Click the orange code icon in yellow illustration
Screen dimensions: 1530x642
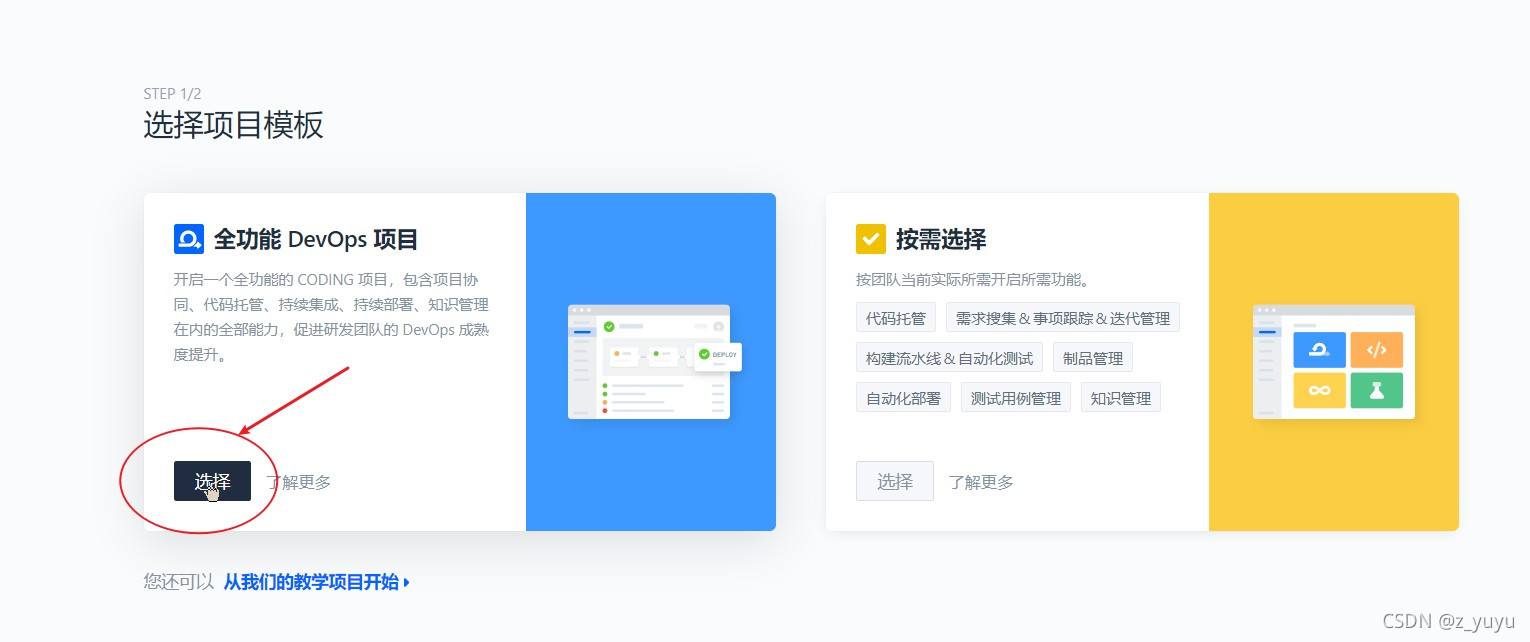point(1378,349)
